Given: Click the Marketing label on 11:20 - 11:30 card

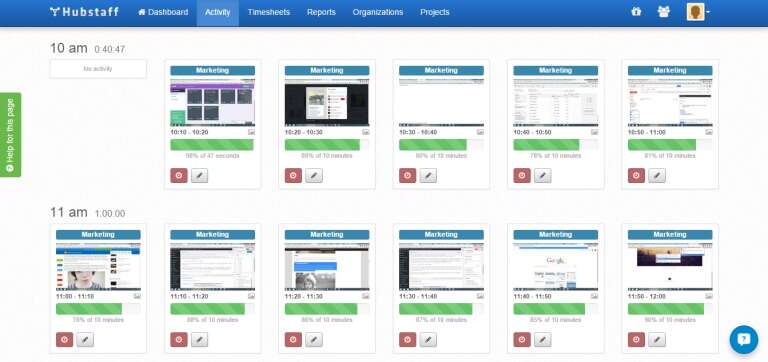Looking at the screenshot, I should coord(327,235).
